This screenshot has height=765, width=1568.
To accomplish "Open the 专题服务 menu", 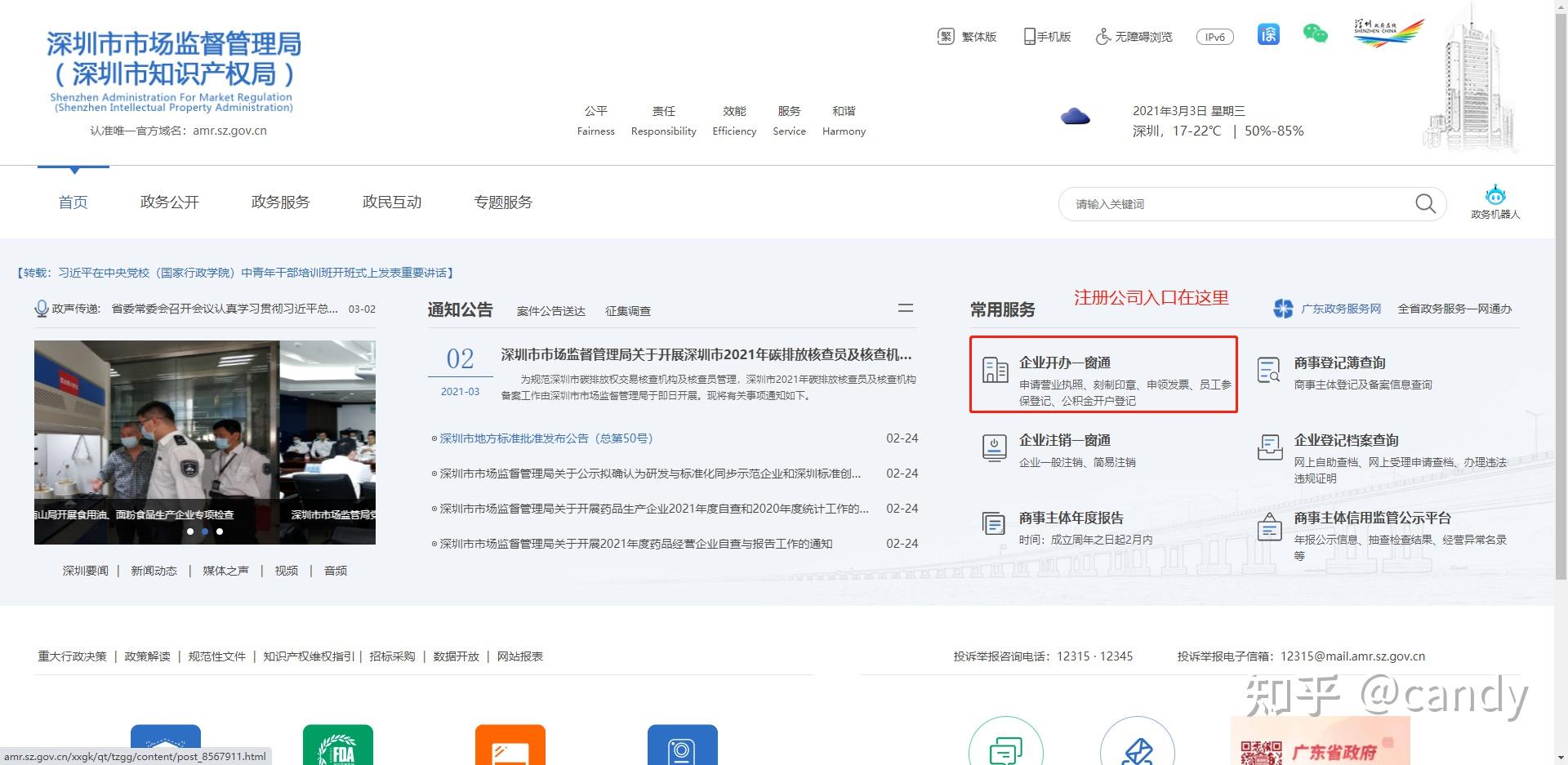I will [503, 202].
